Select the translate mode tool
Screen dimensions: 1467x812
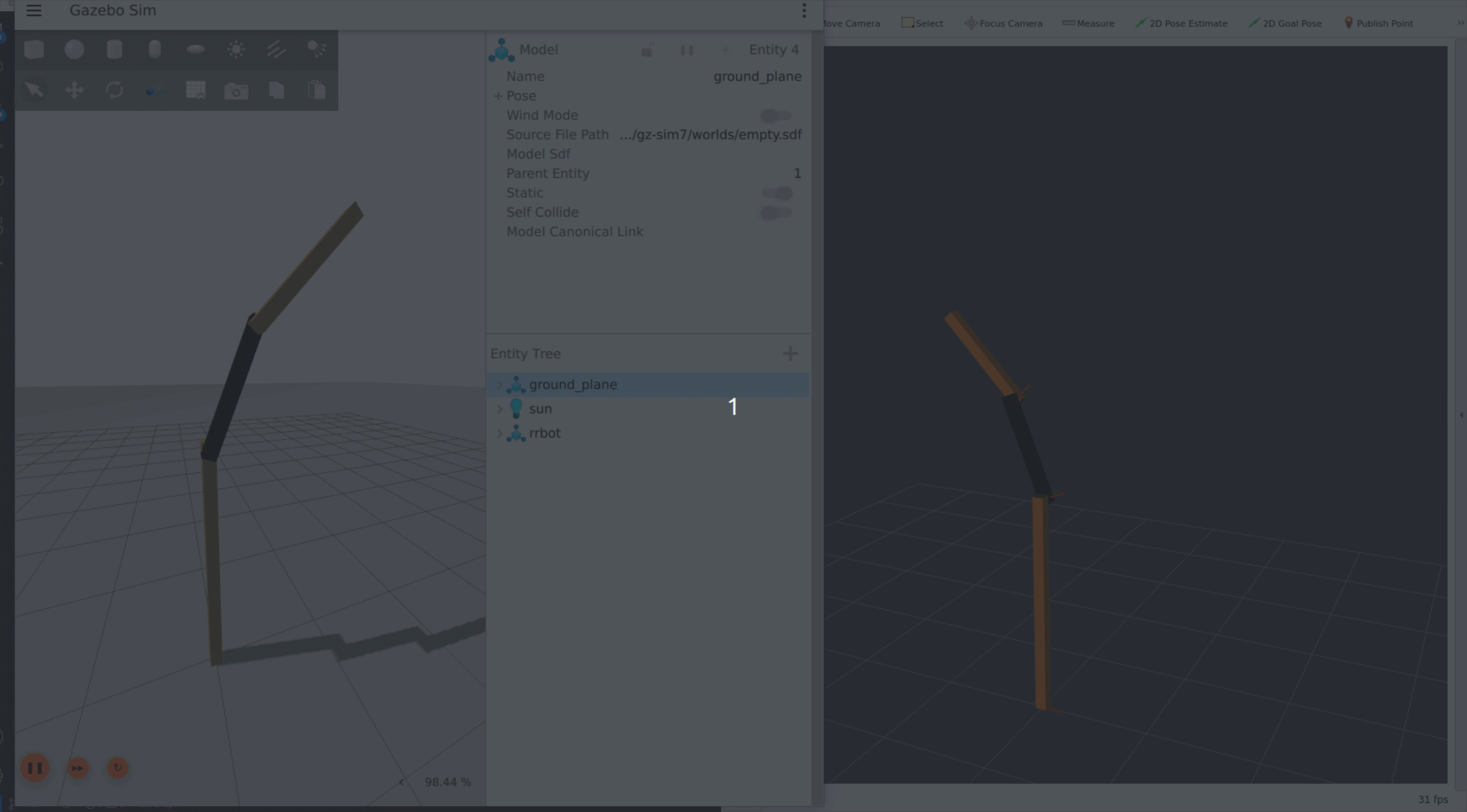pos(74,90)
